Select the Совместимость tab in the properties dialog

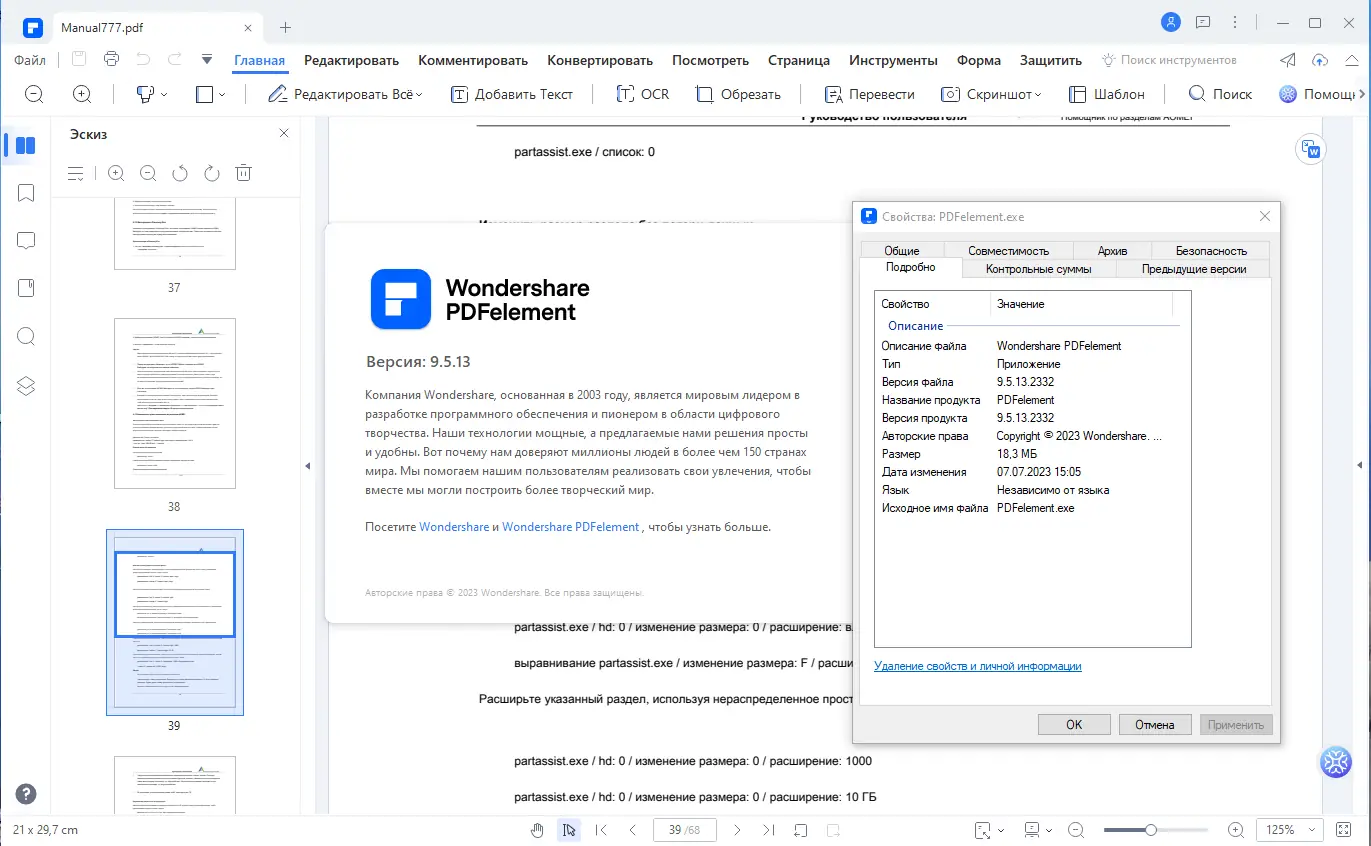pyautogui.click(x=1009, y=251)
